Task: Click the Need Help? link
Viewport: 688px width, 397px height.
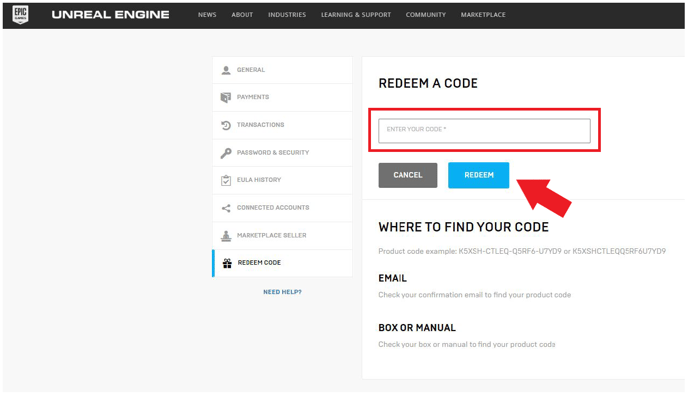Action: (x=282, y=292)
